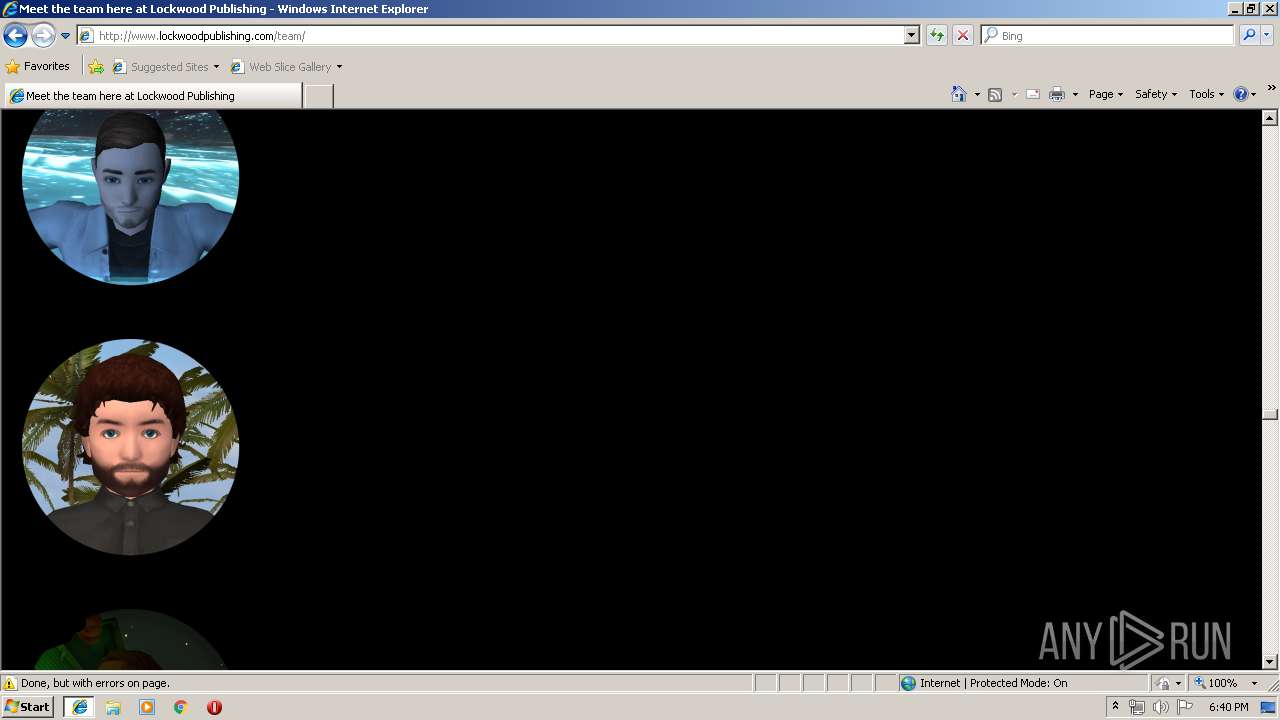Click the blue-haired avatar team photo
Screen dimensions: 1280x720
point(130,197)
